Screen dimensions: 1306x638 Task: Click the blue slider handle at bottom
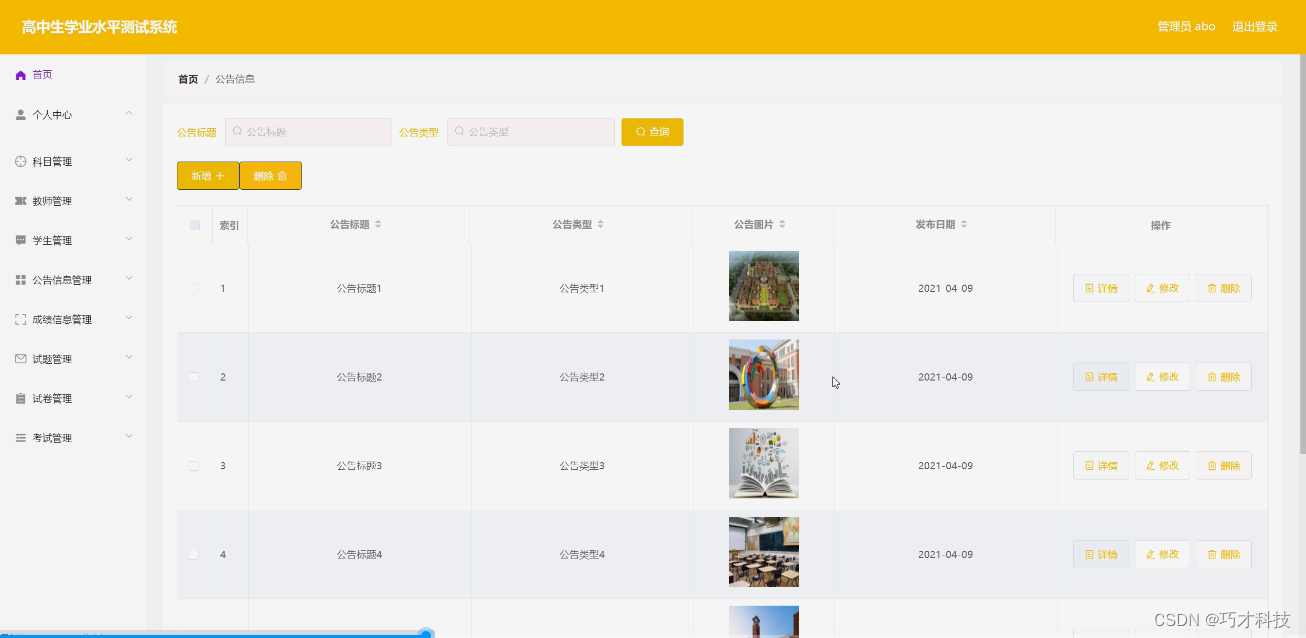tap(426, 634)
